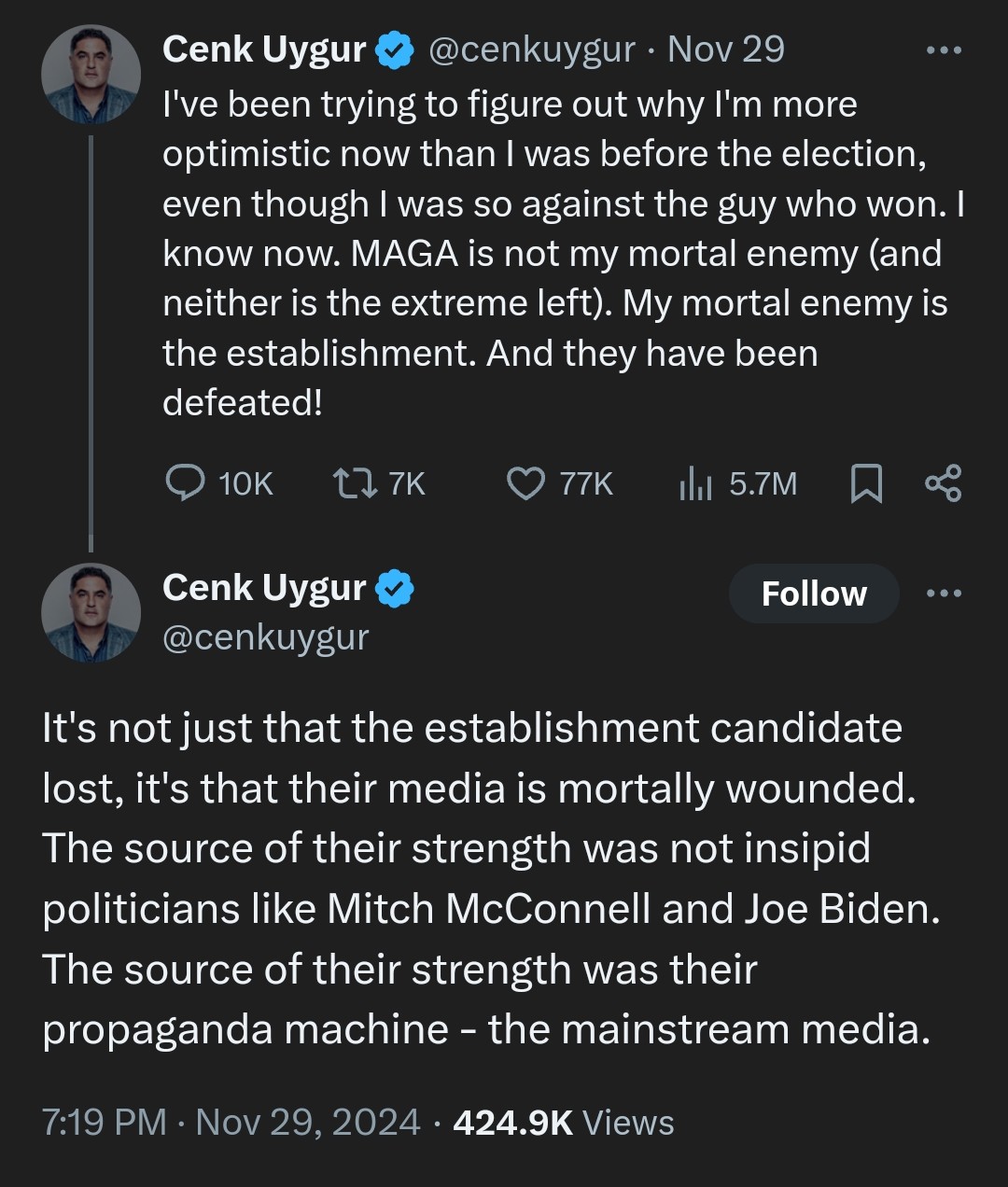Screen dimensions: 1008x1187
Task: Click the @cenkuygur handle under the second name
Action: 266,637
